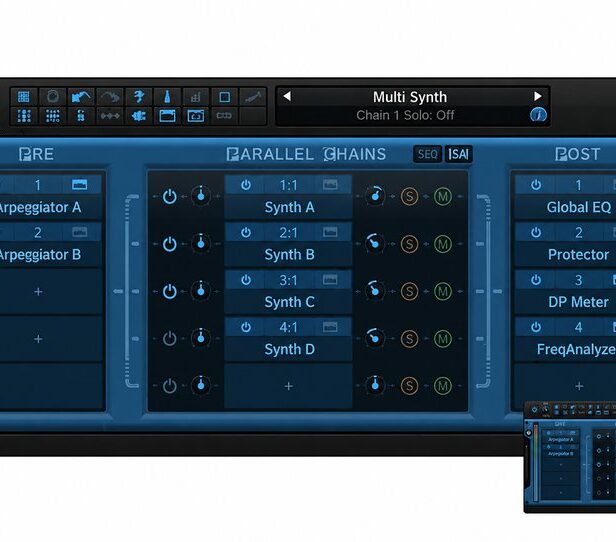
Task: Open Arpeggiator A editor window icon
Action: 80,185
